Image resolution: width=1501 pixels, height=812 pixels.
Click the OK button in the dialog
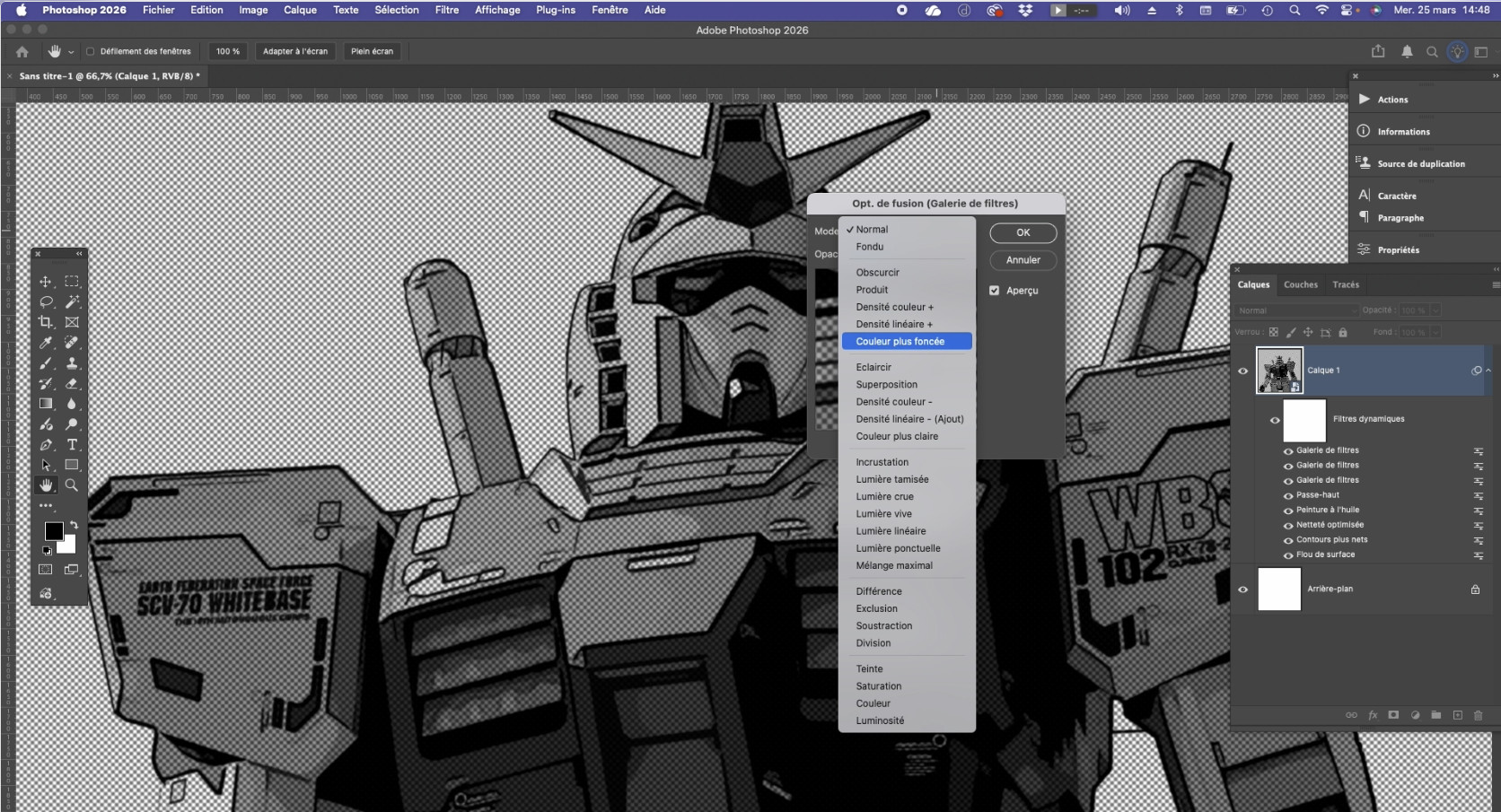[x=1023, y=233]
